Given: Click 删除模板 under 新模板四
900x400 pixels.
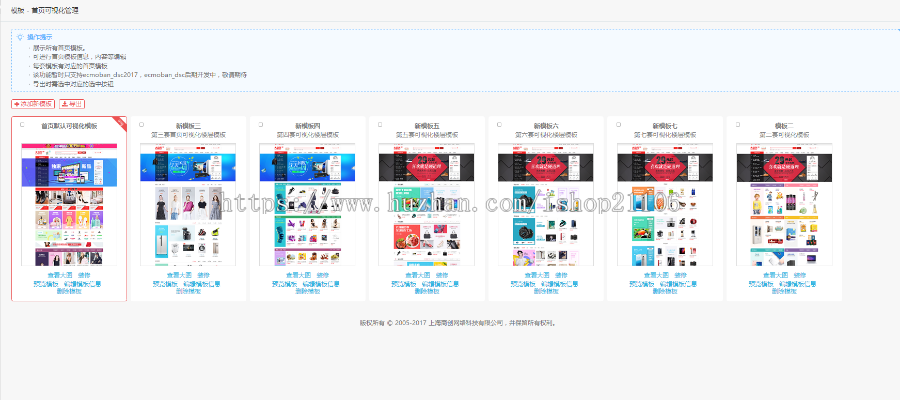Looking at the screenshot, I should coord(307,291).
